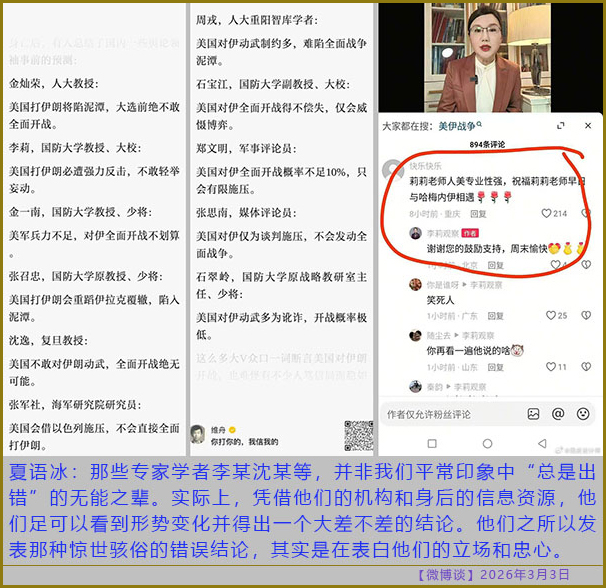Click the 李莉观察 author name in reply
The image size is (606, 588).
[x=443, y=233]
